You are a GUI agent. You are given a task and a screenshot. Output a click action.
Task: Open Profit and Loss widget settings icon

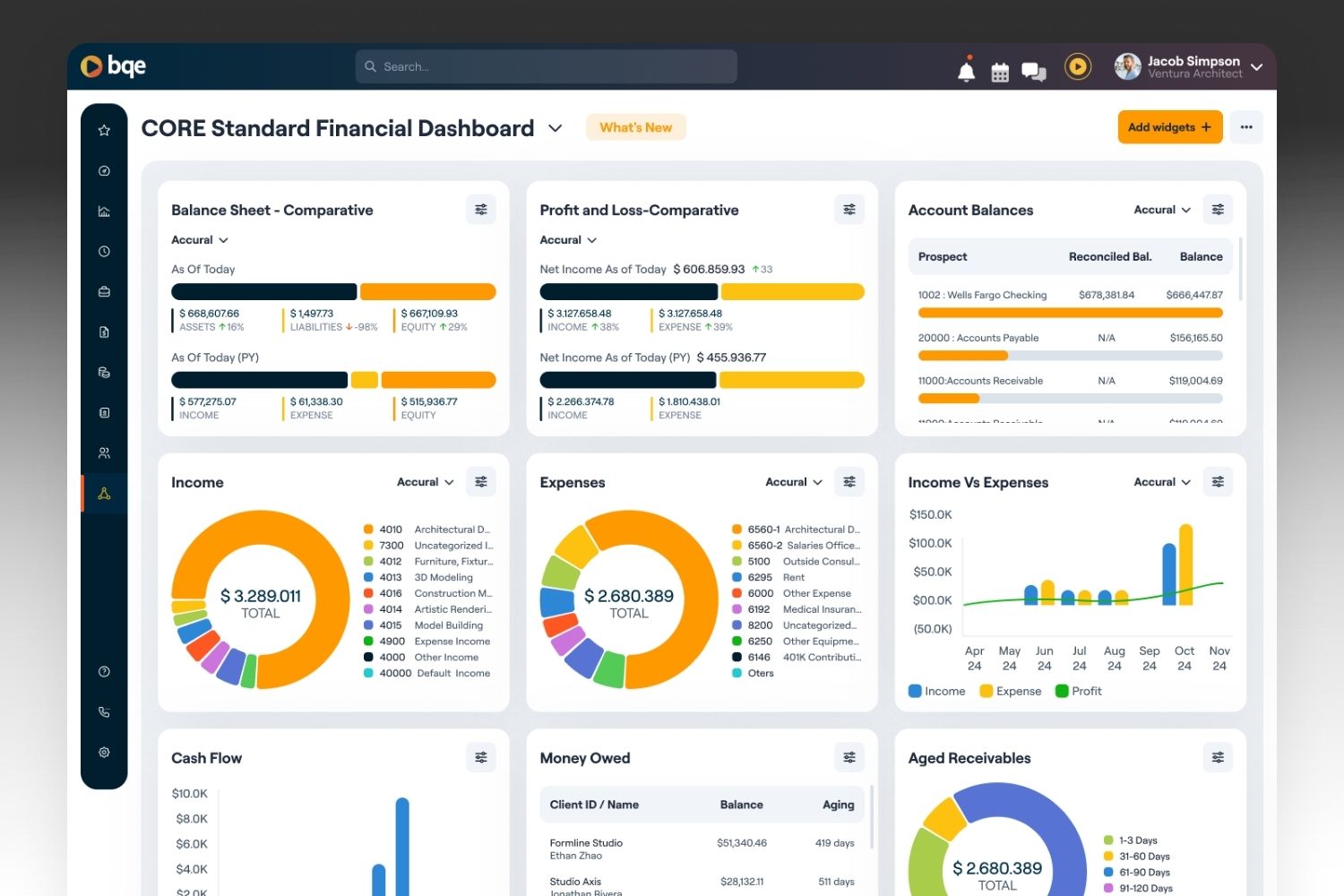point(849,210)
